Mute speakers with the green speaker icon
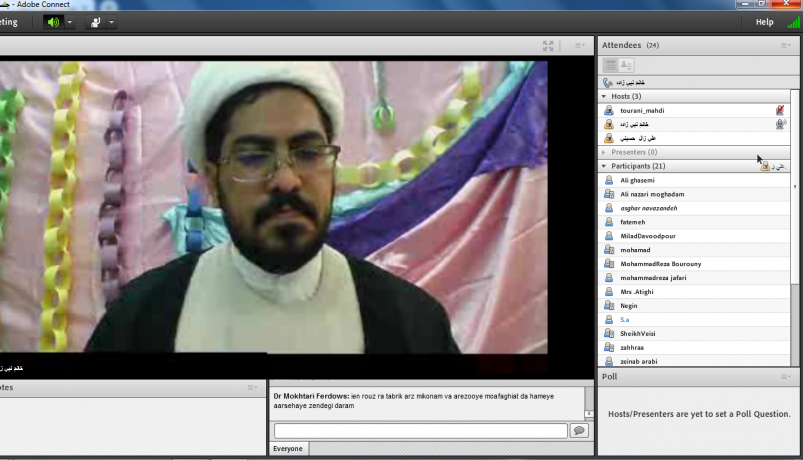Image resolution: width=803 pixels, height=460 pixels. 53,22
